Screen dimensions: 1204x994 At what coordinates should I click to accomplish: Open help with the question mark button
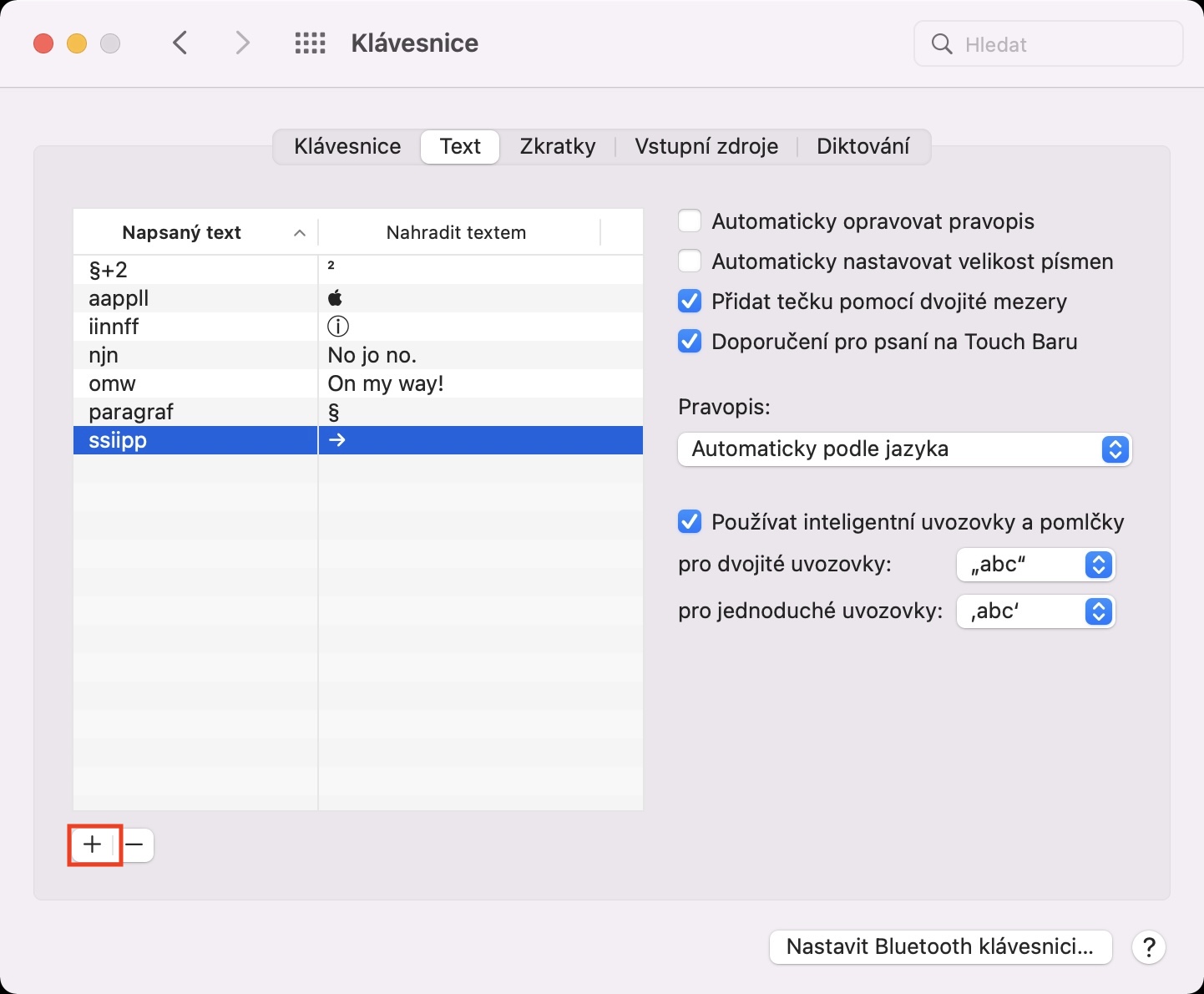tap(1149, 947)
